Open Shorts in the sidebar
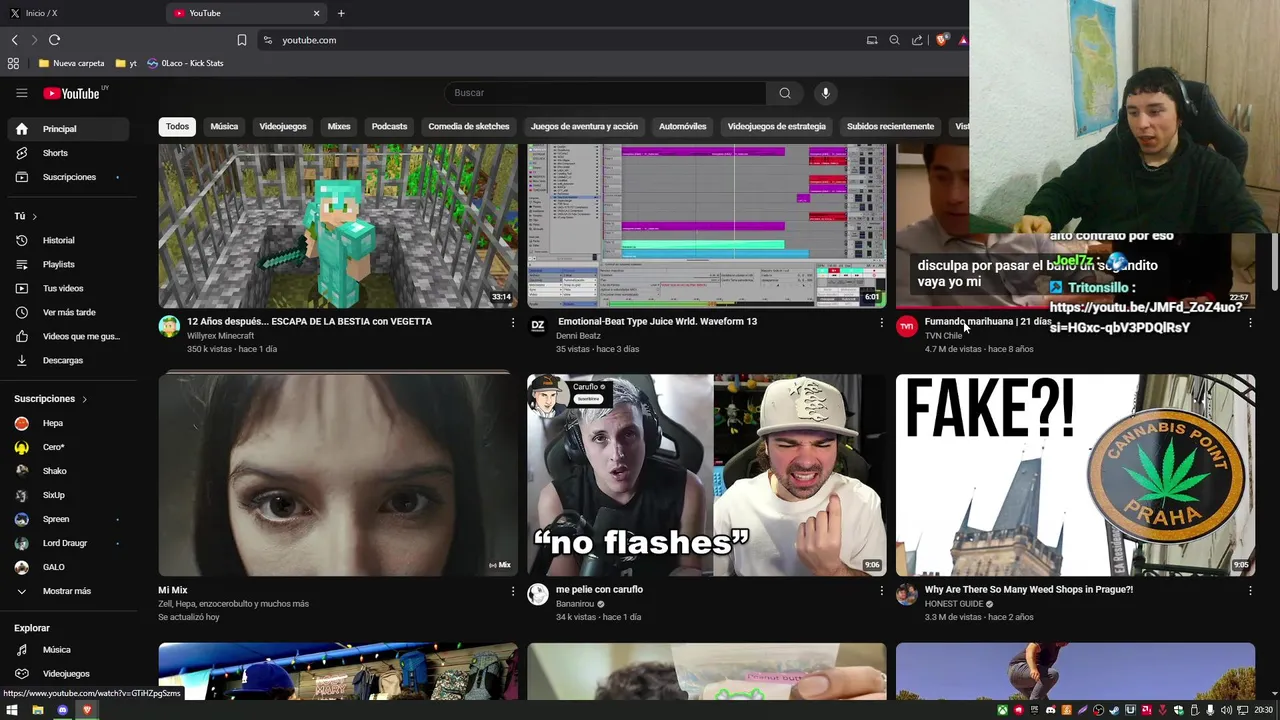The width and height of the screenshot is (1280, 720). tap(69, 153)
